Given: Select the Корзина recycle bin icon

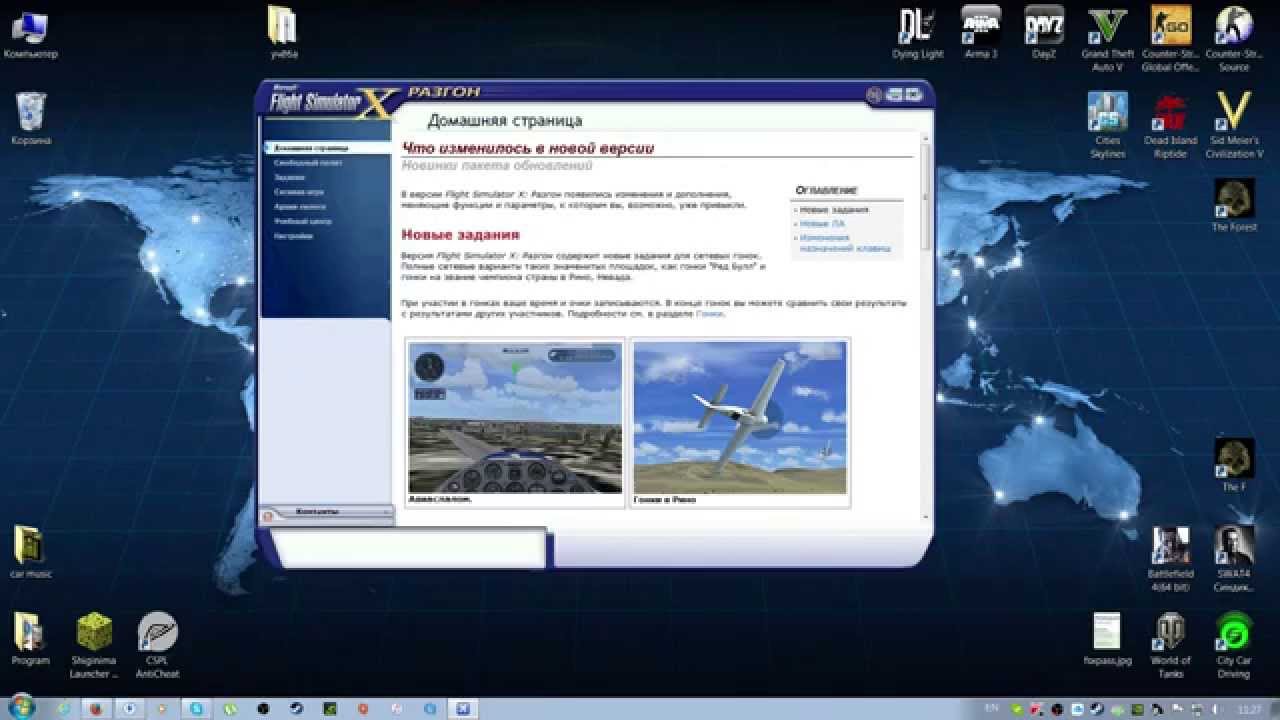Looking at the screenshot, I should [x=31, y=119].
